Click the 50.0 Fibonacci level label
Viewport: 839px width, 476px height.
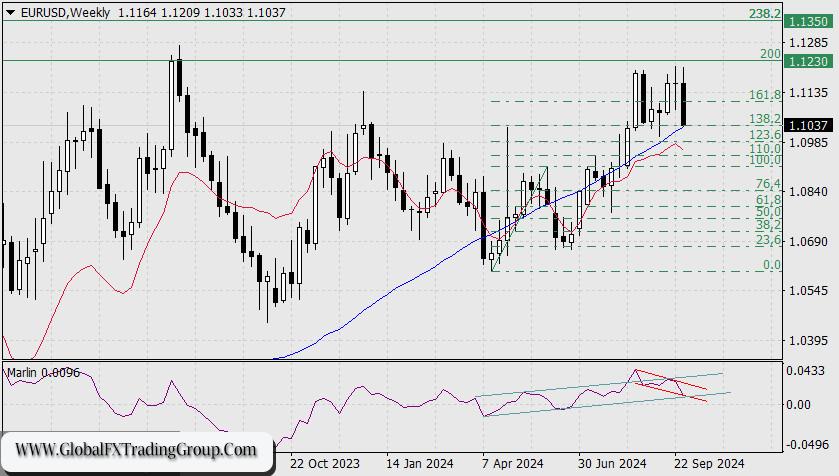(x=768, y=212)
